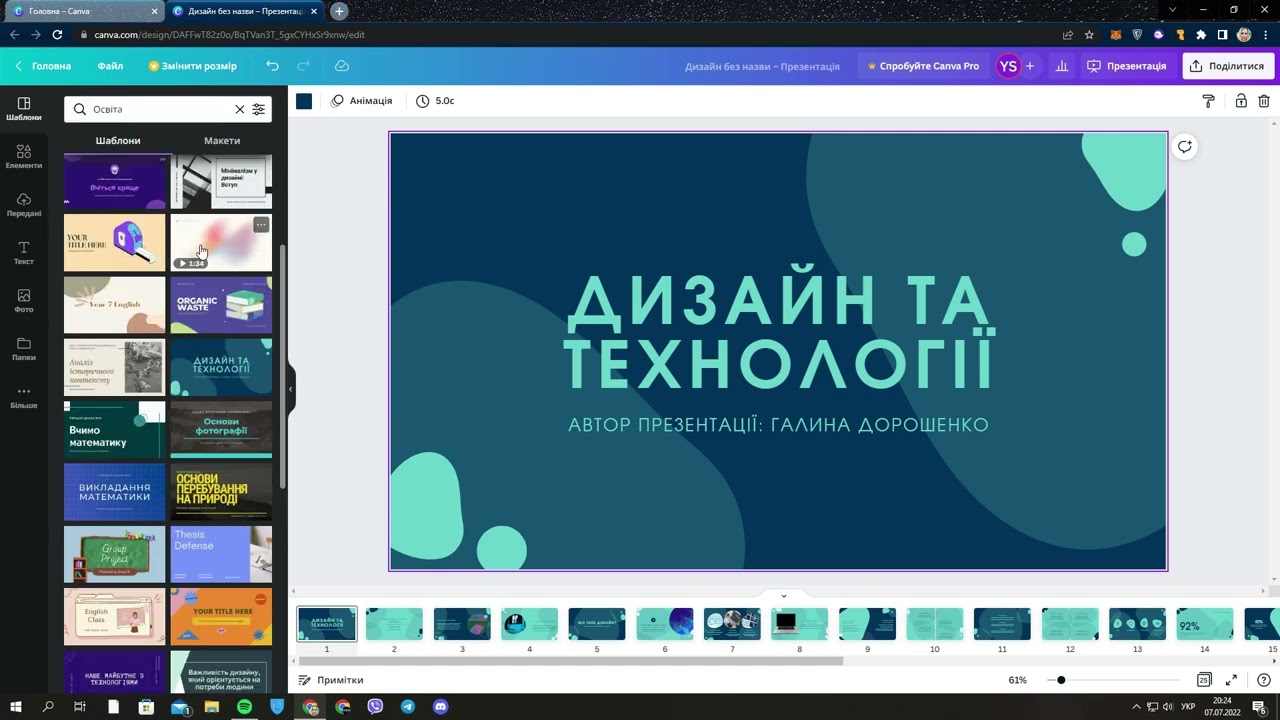This screenshot has width=1280, height=720.
Task: Collapse the side panel with arrow handle
Action: point(291,389)
